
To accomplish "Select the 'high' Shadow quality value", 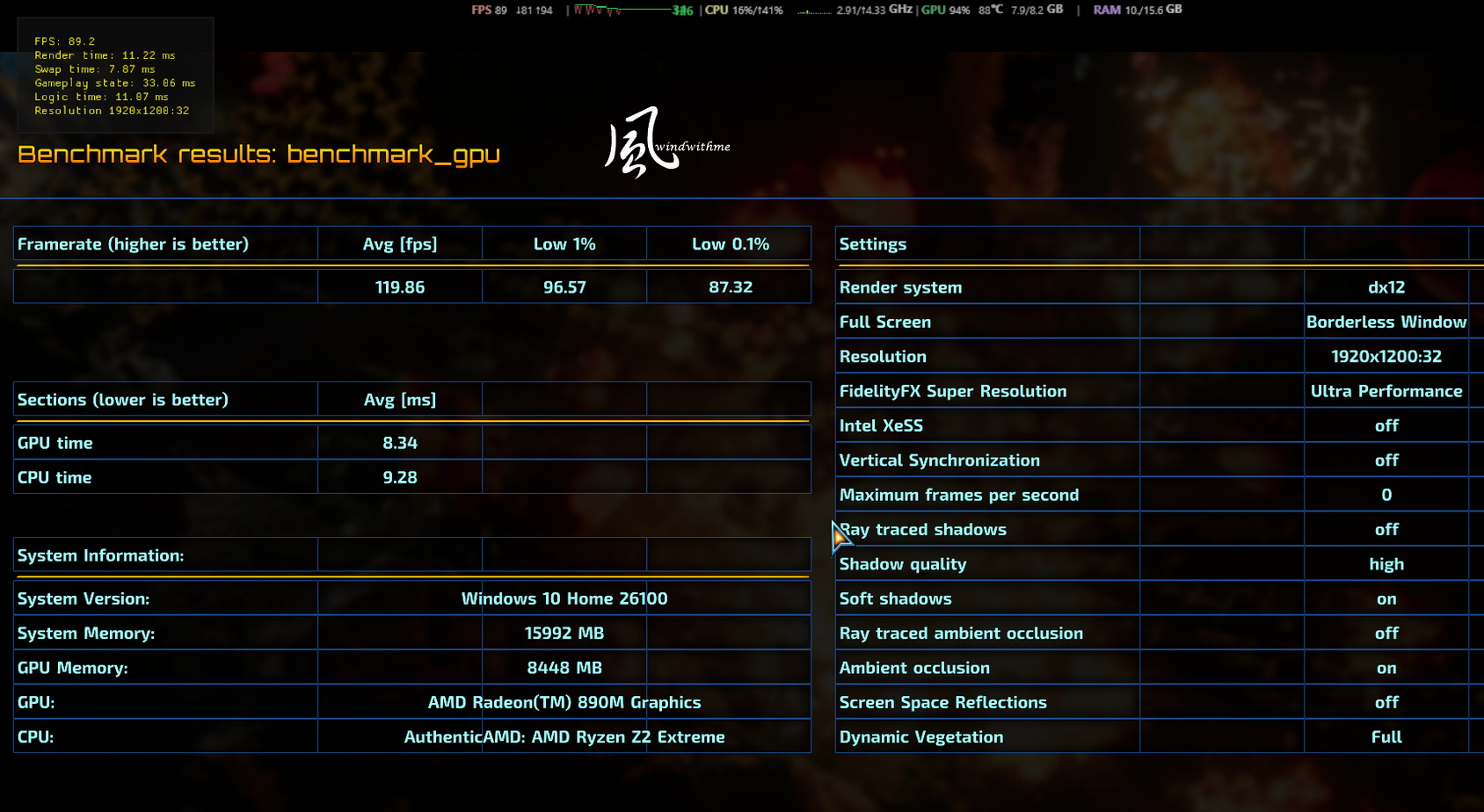I will tap(1386, 564).
